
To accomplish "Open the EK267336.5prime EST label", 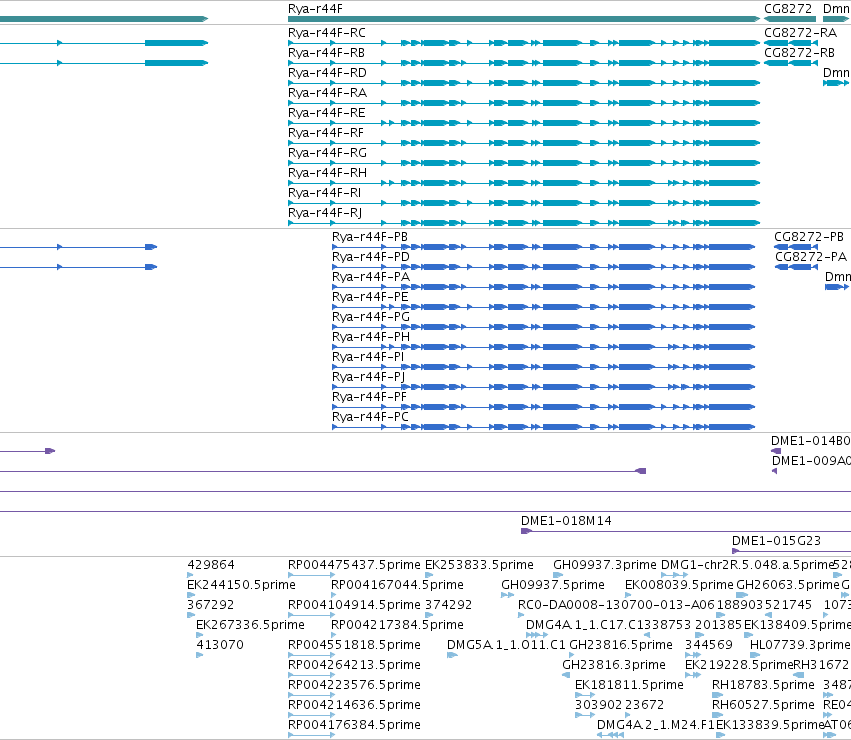I will pyautogui.click(x=250, y=625).
